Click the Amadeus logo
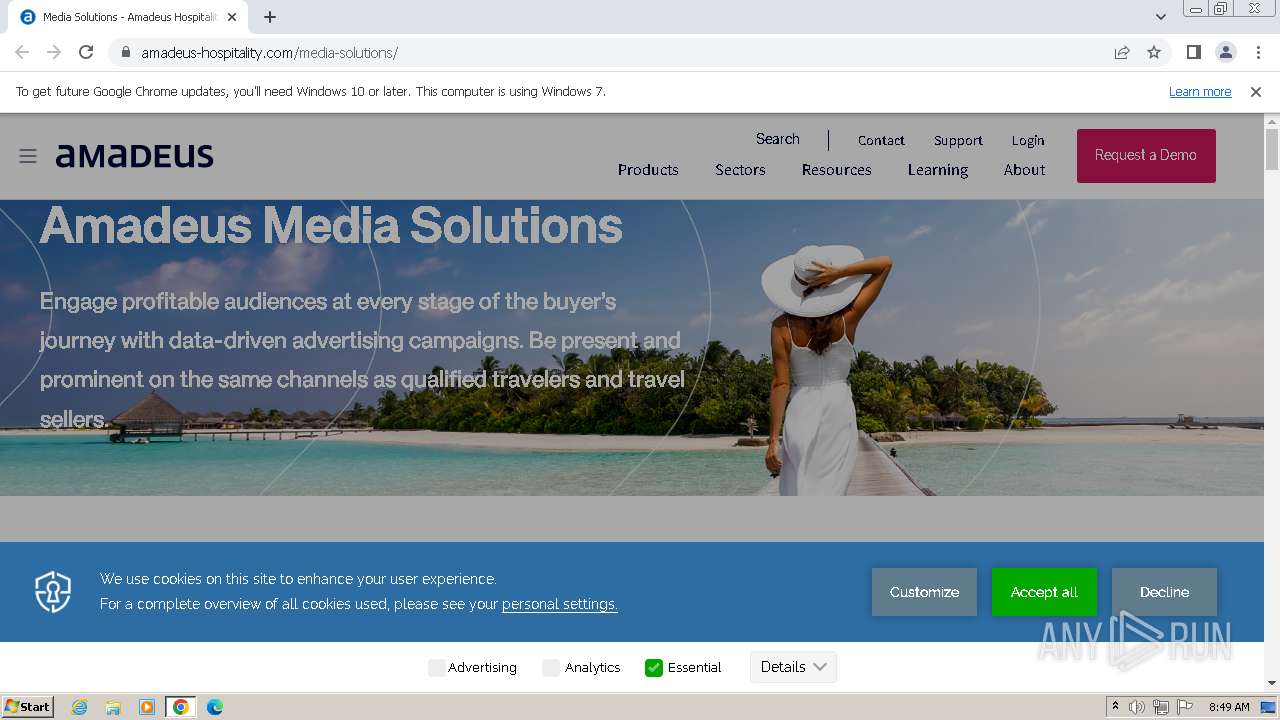This screenshot has height=720, width=1280. pos(135,156)
